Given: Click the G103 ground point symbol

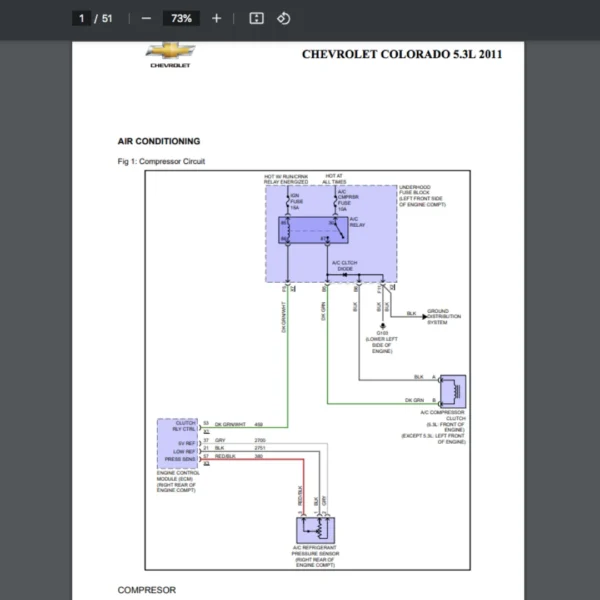Looking at the screenshot, I should 382,326.
